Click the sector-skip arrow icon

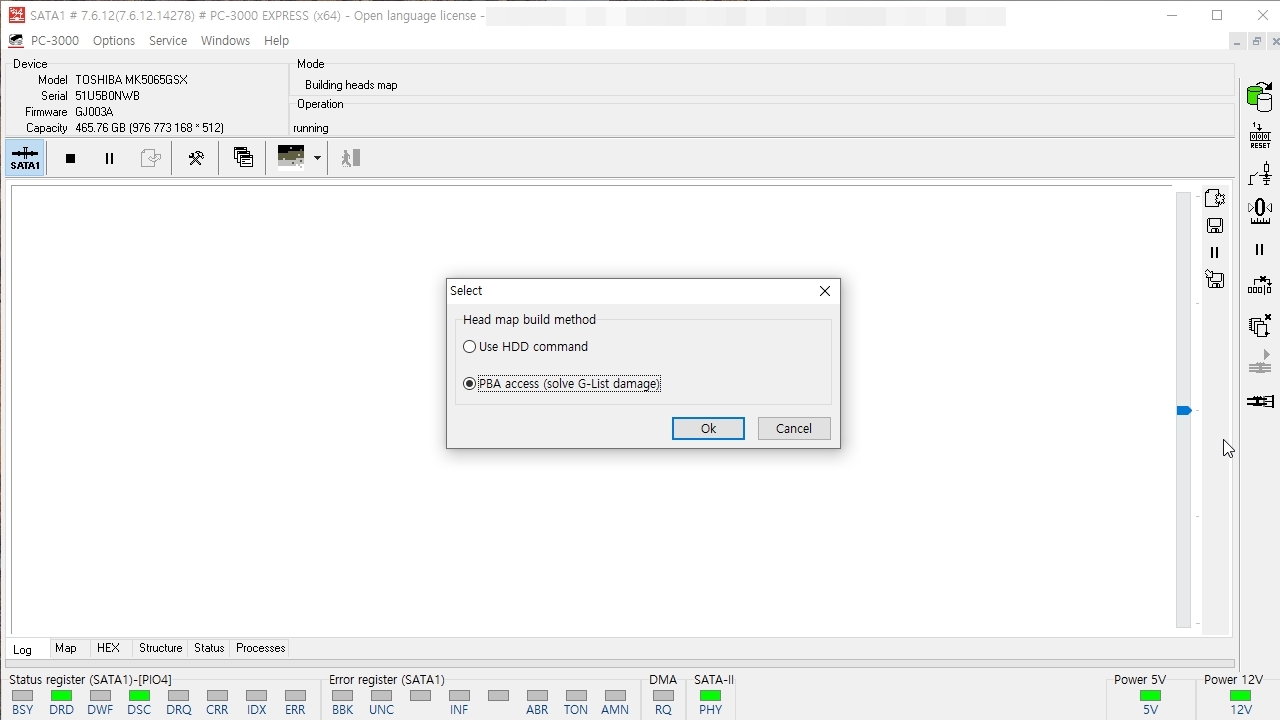point(1260,287)
